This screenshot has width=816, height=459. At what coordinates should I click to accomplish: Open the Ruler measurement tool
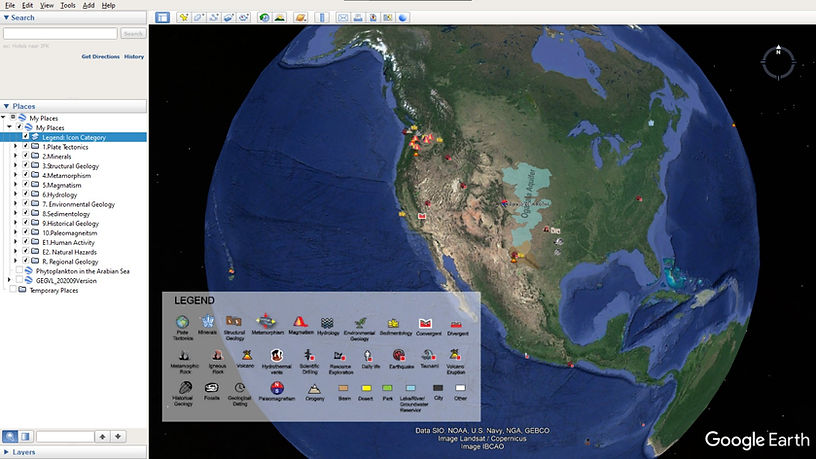(322, 17)
